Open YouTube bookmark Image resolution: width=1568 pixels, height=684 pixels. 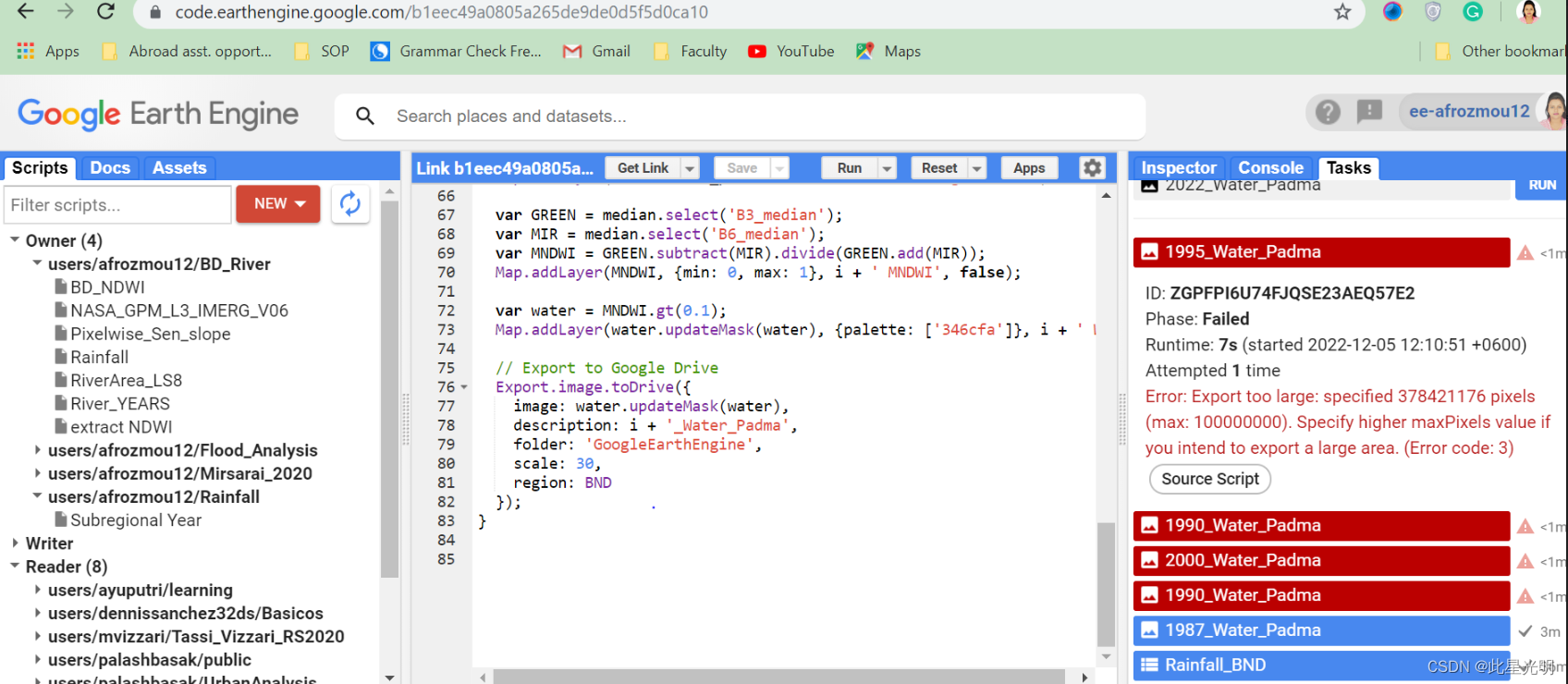coord(791,52)
